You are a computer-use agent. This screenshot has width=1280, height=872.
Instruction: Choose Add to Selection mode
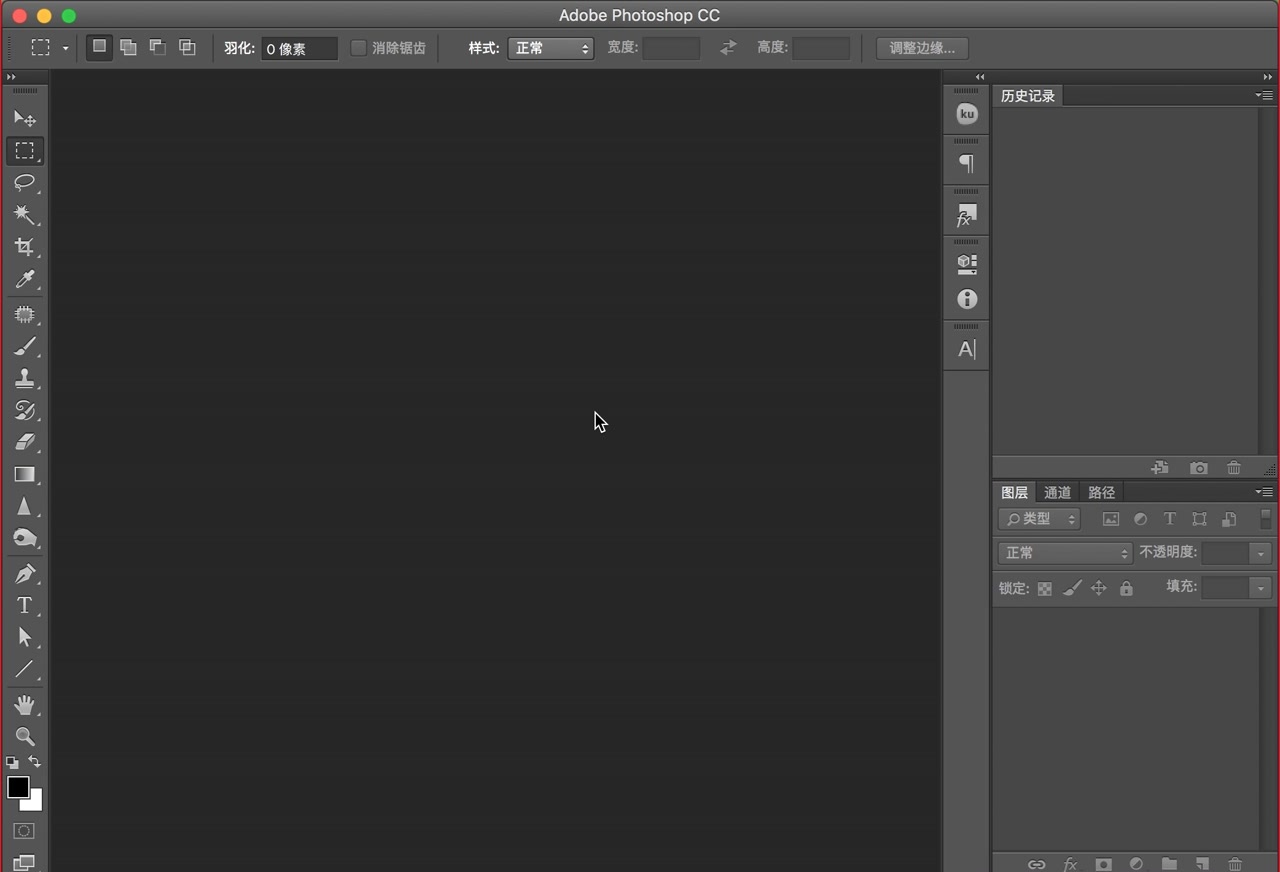pyautogui.click(x=128, y=47)
